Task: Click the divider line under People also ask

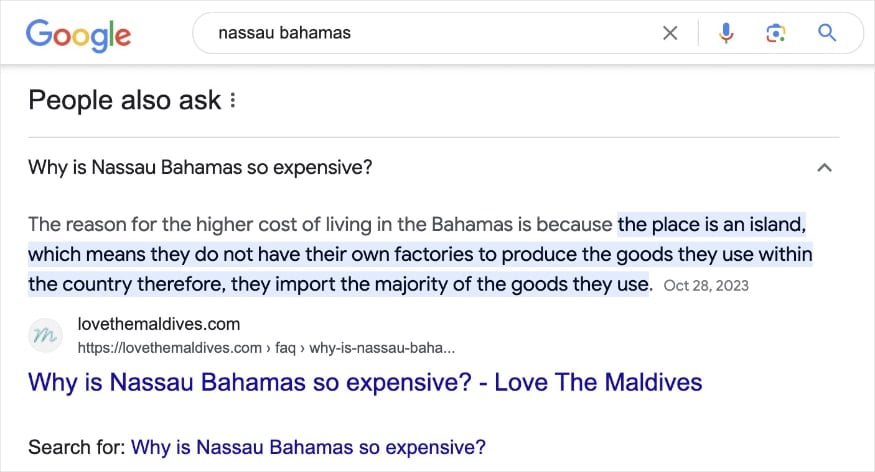Action: pyautogui.click(x=434, y=137)
